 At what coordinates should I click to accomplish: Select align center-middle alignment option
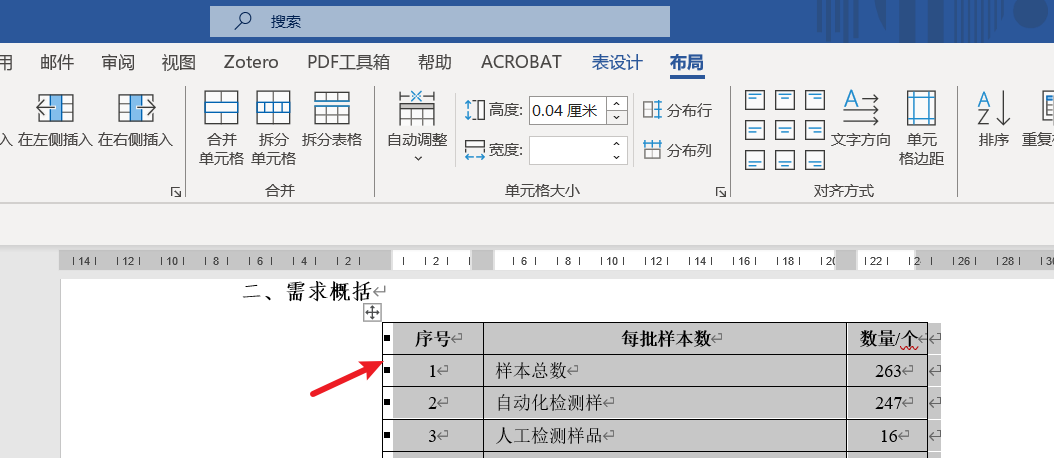point(786,130)
